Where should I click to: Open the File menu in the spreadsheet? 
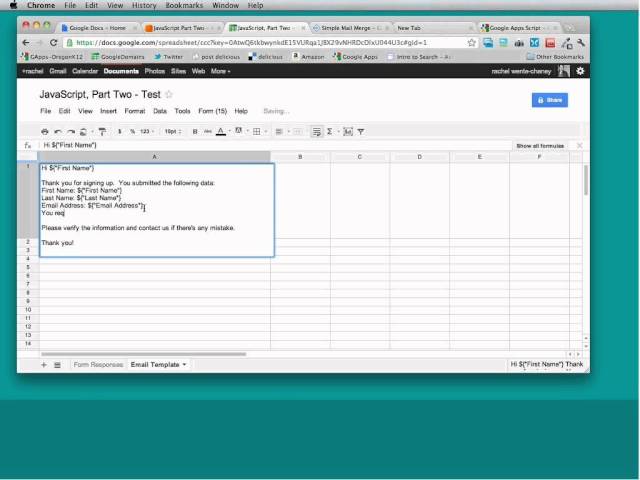coord(45,111)
